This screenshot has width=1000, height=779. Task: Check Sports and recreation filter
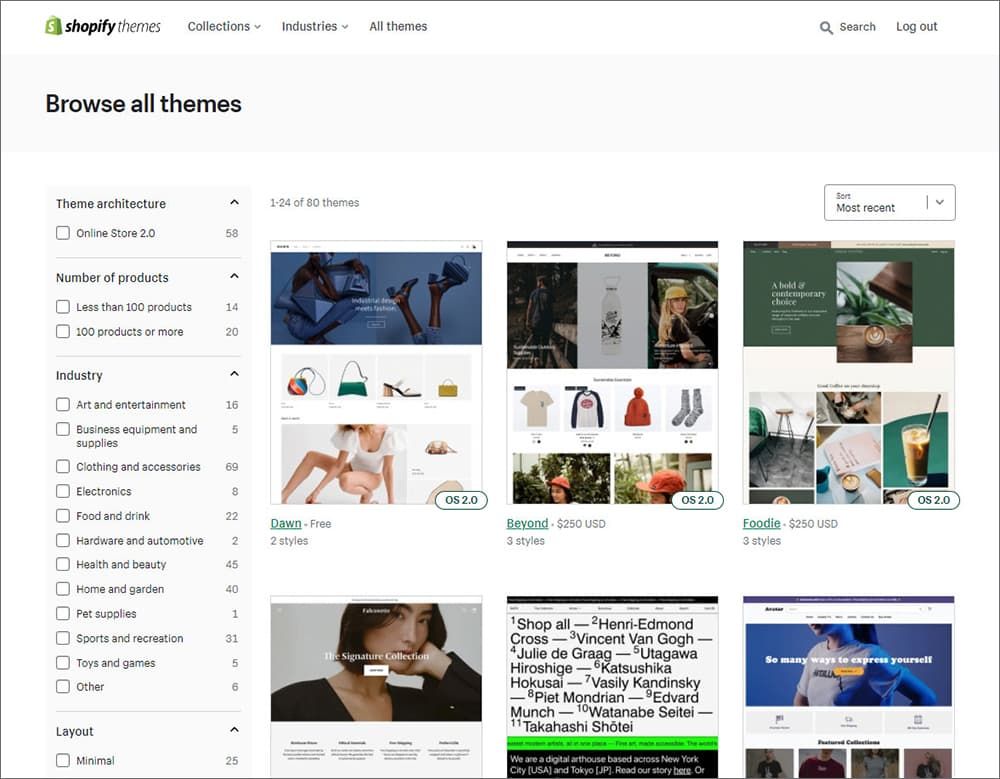coord(62,638)
